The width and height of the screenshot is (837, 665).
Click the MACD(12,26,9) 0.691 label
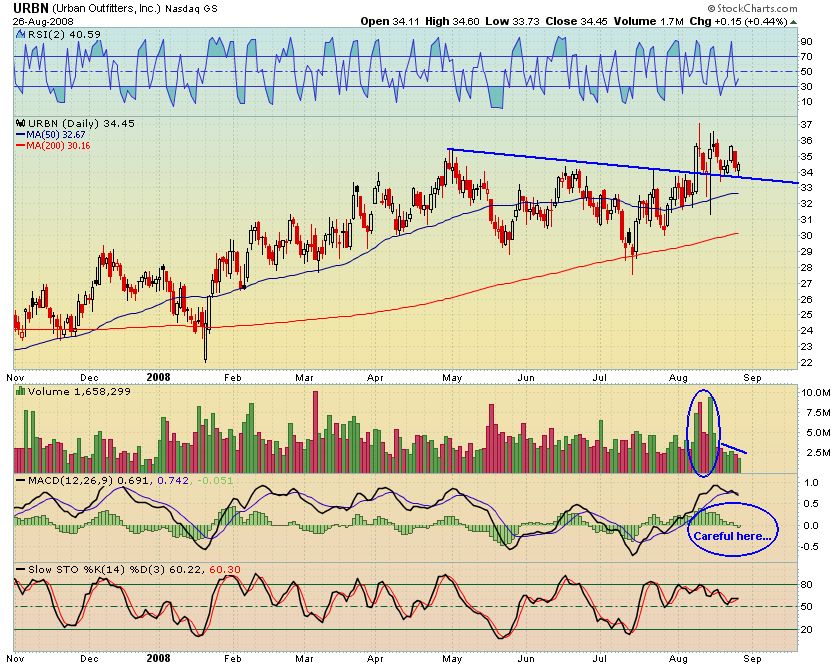point(90,480)
